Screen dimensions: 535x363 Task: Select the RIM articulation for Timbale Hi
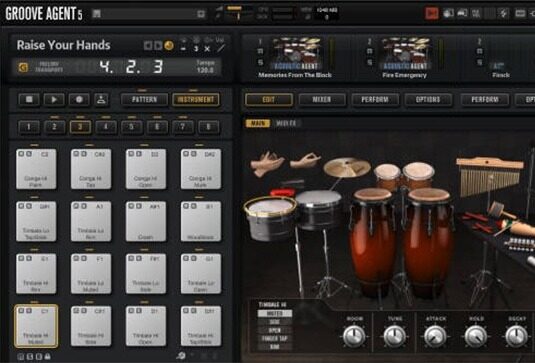(x=275, y=347)
